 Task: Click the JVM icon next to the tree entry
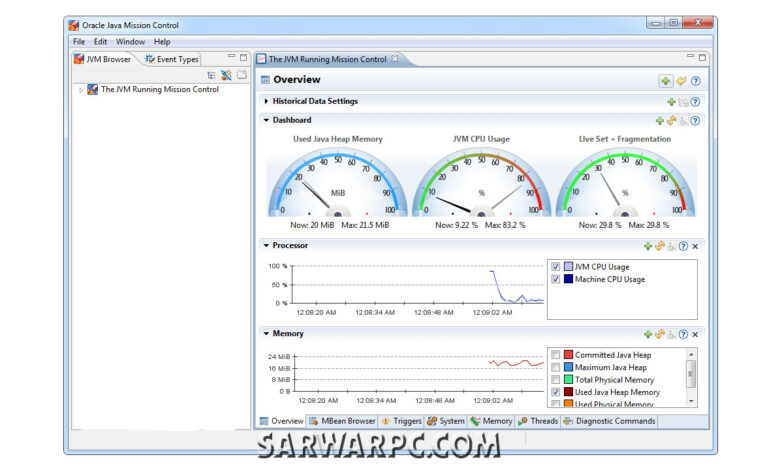click(93, 90)
